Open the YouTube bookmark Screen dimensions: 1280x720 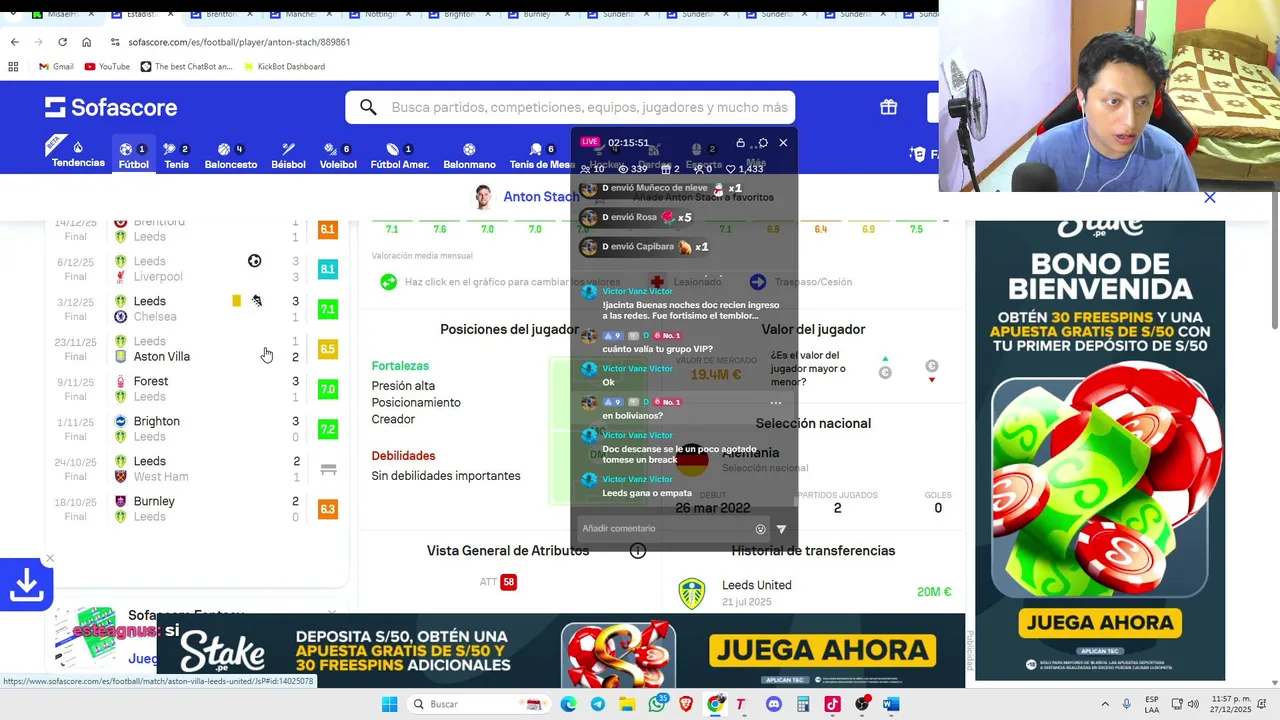click(107, 67)
